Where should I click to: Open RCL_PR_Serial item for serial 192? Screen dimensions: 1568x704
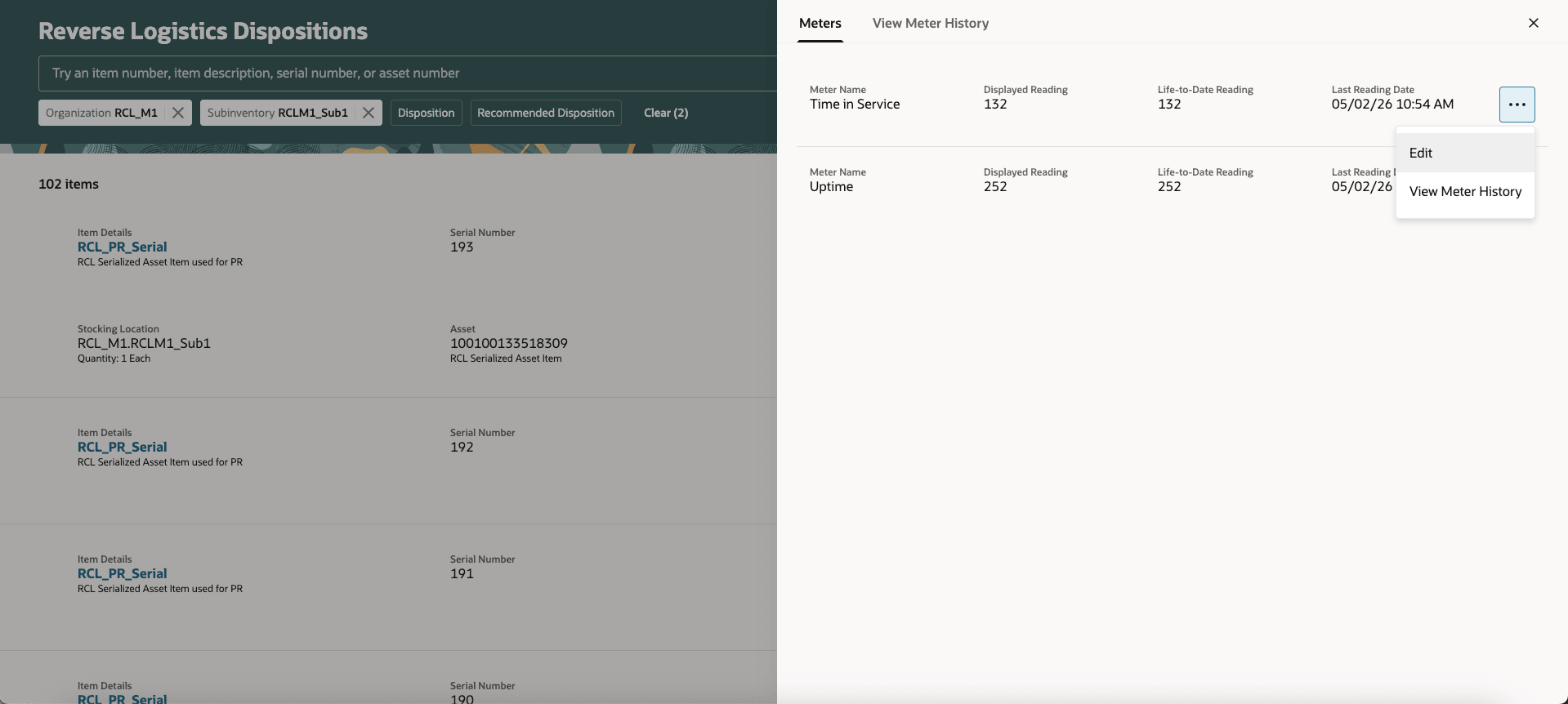coord(123,447)
